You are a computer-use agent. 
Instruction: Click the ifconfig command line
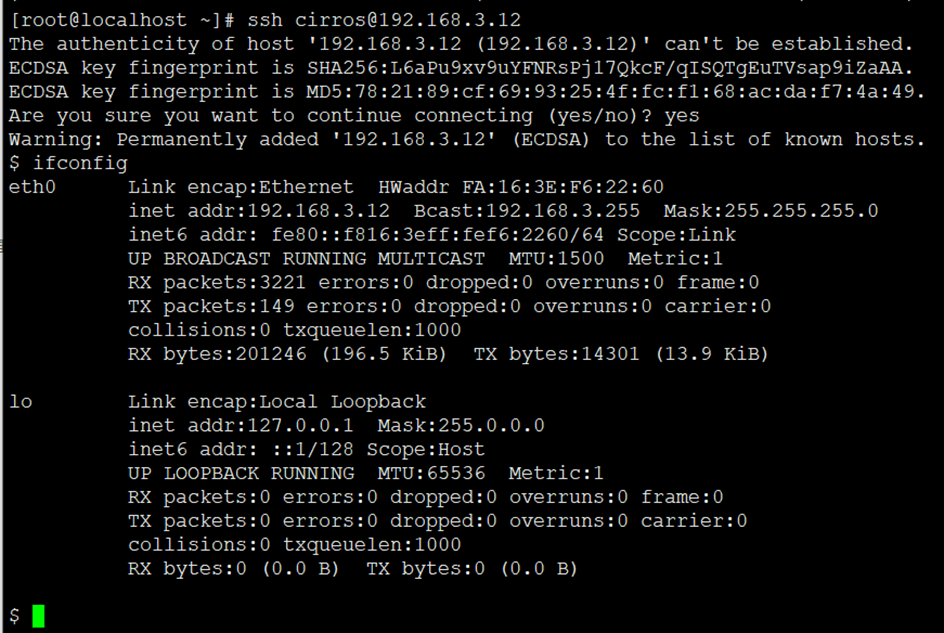coord(68,163)
